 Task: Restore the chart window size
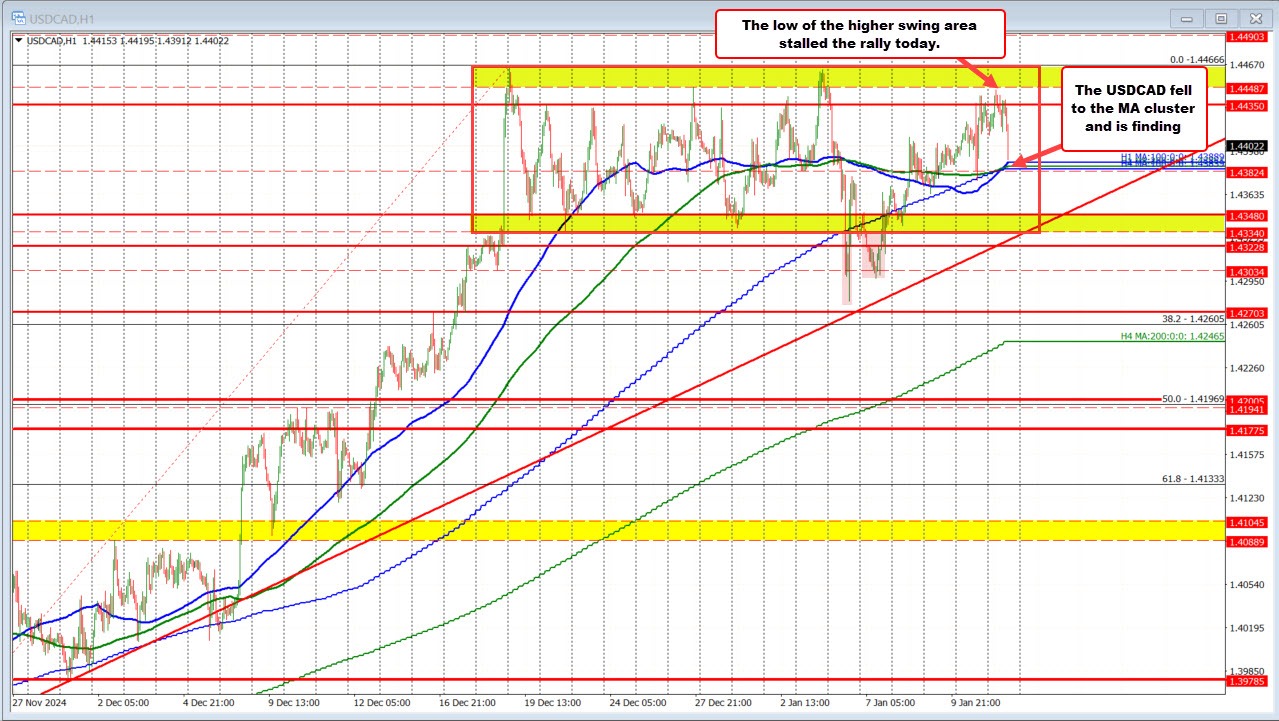point(1220,17)
